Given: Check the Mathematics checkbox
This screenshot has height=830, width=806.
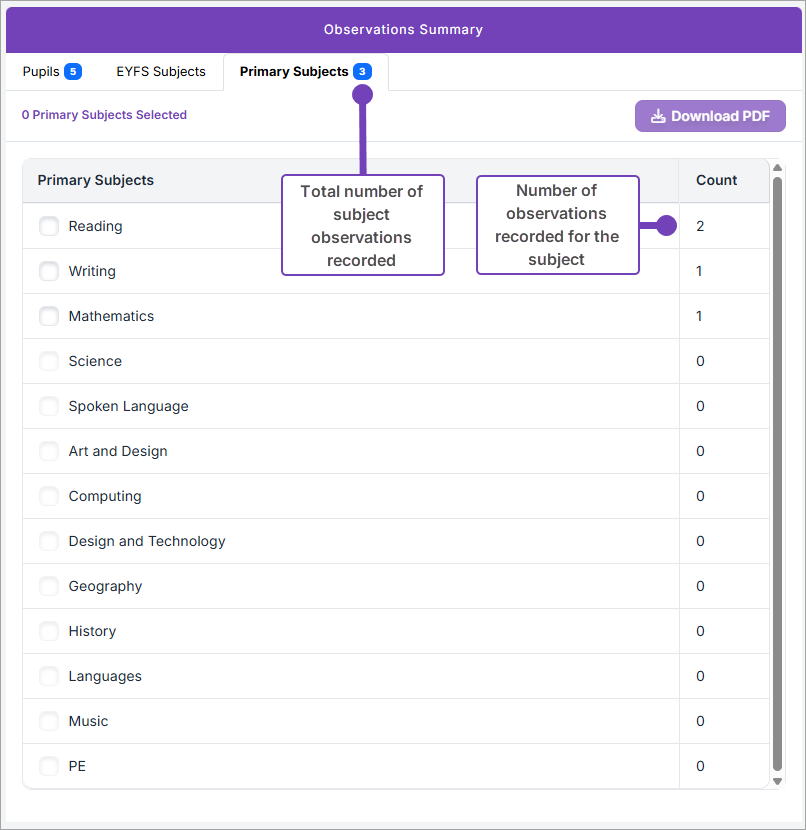Looking at the screenshot, I should (x=49, y=316).
